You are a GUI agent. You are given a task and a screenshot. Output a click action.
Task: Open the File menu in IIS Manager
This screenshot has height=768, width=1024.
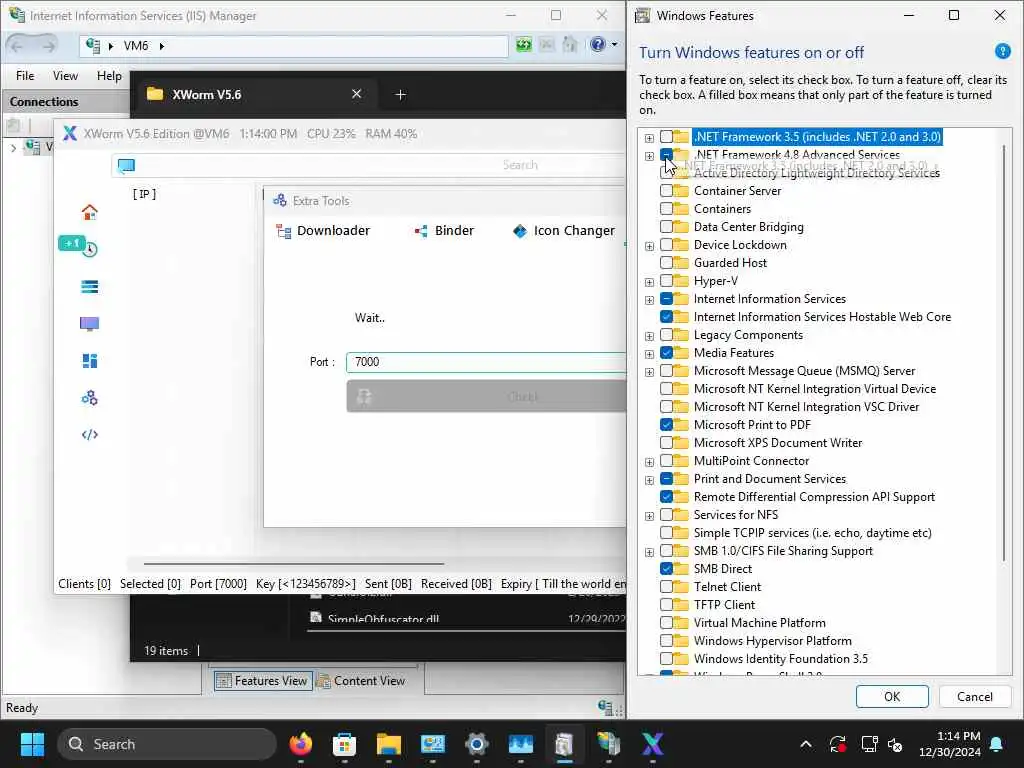(25, 76)
